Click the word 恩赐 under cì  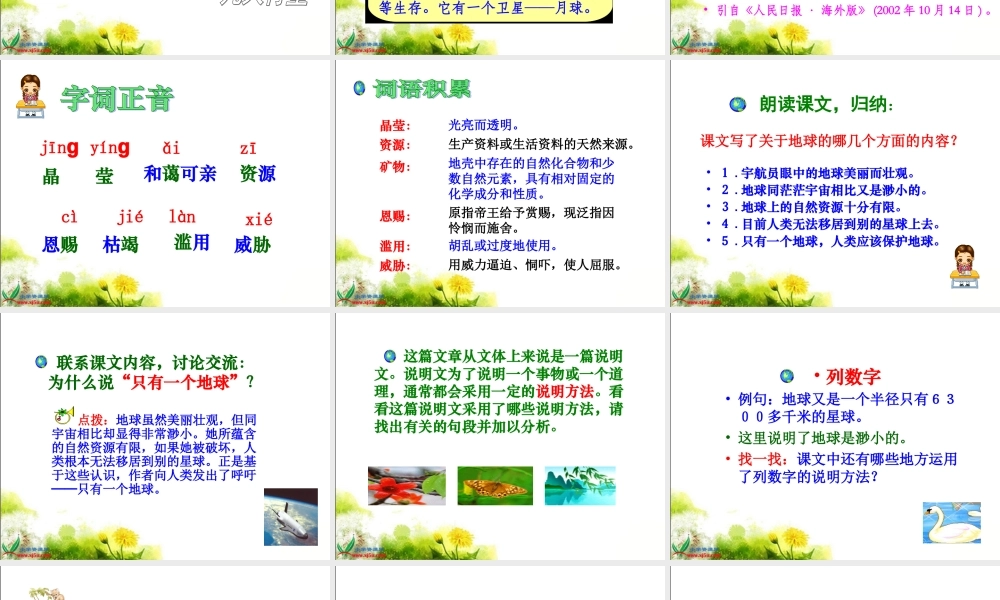coord(60,244)
